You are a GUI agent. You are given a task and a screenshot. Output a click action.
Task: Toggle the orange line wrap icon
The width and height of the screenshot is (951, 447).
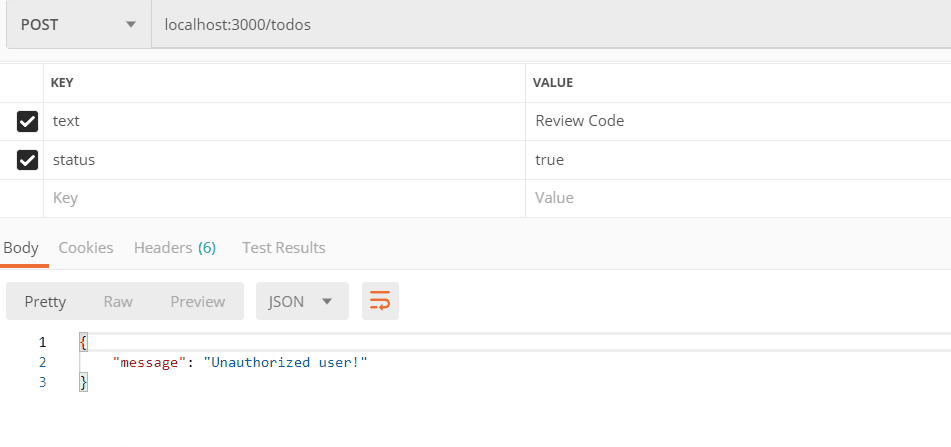click(x=380, y=301)
